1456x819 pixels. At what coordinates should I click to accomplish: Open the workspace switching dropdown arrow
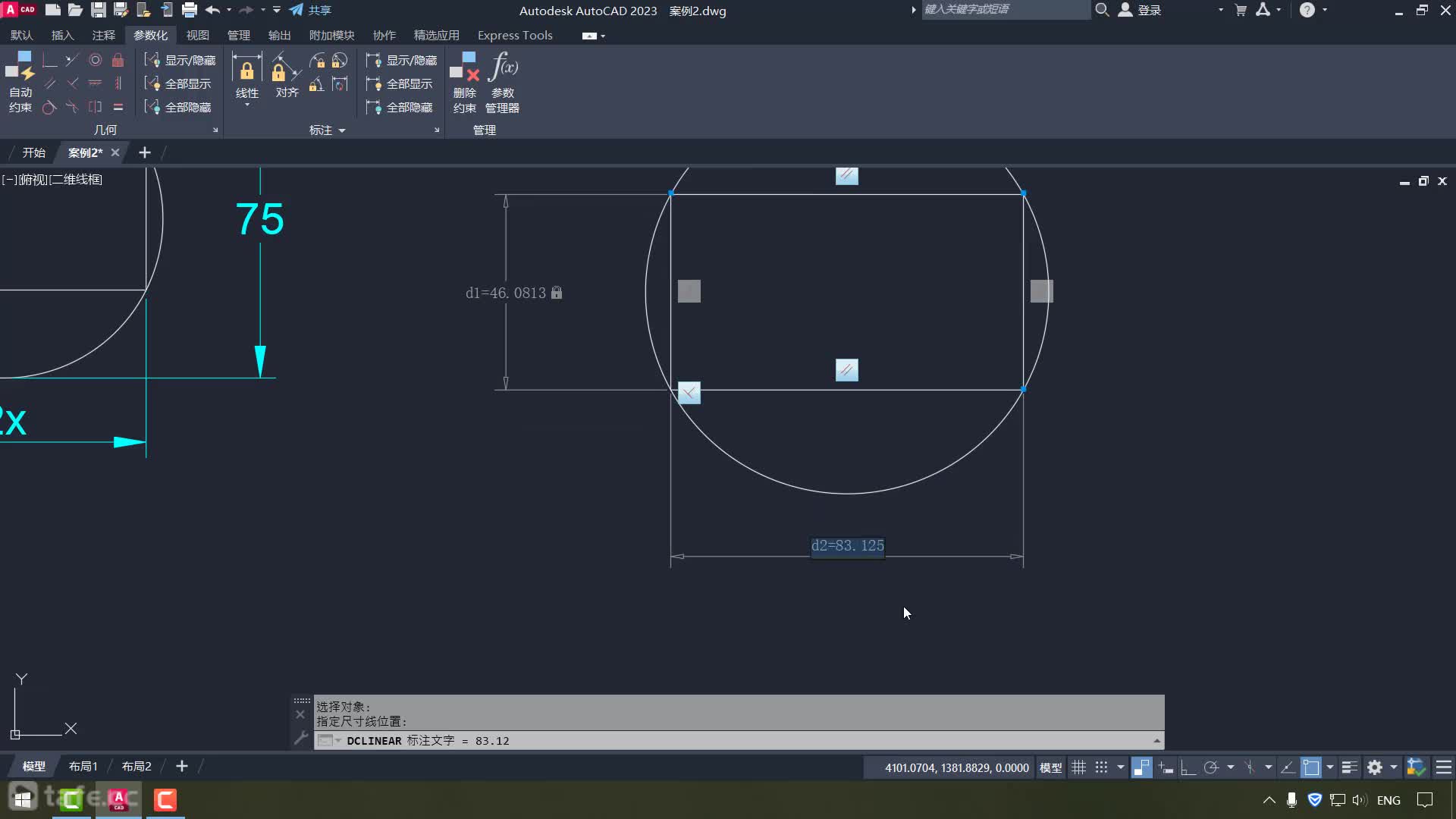click(x=1393, y=767)
